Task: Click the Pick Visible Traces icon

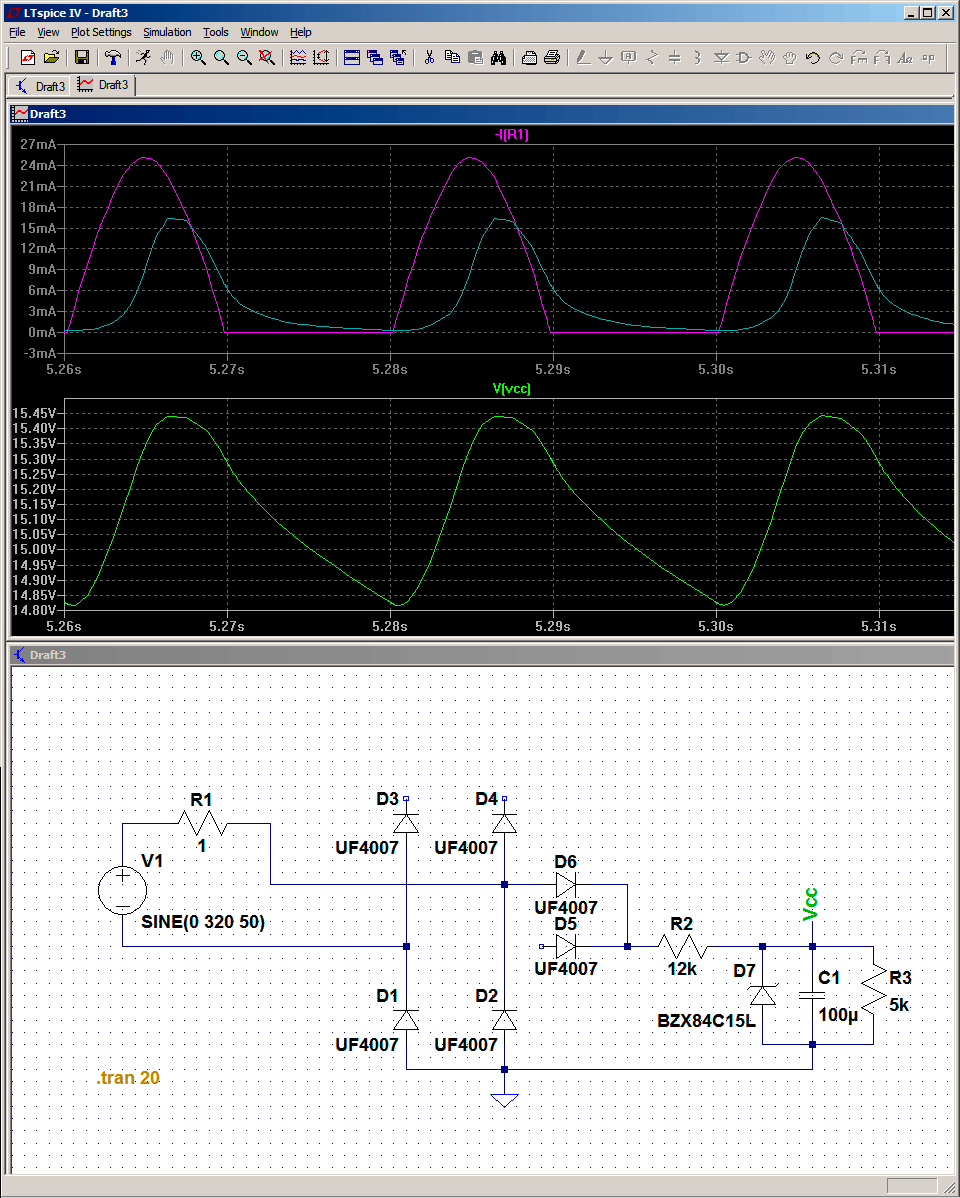Action: click(298, 57)
